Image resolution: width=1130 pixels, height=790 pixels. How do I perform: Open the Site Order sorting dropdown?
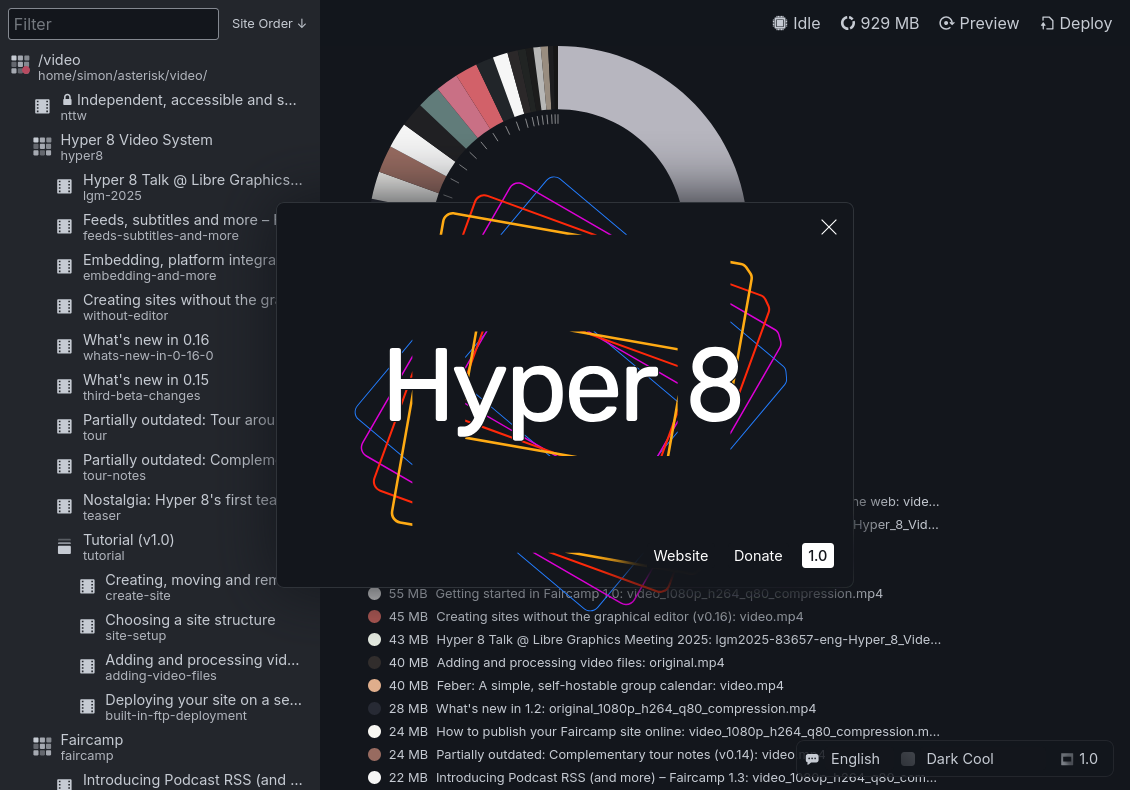point(268,23)
